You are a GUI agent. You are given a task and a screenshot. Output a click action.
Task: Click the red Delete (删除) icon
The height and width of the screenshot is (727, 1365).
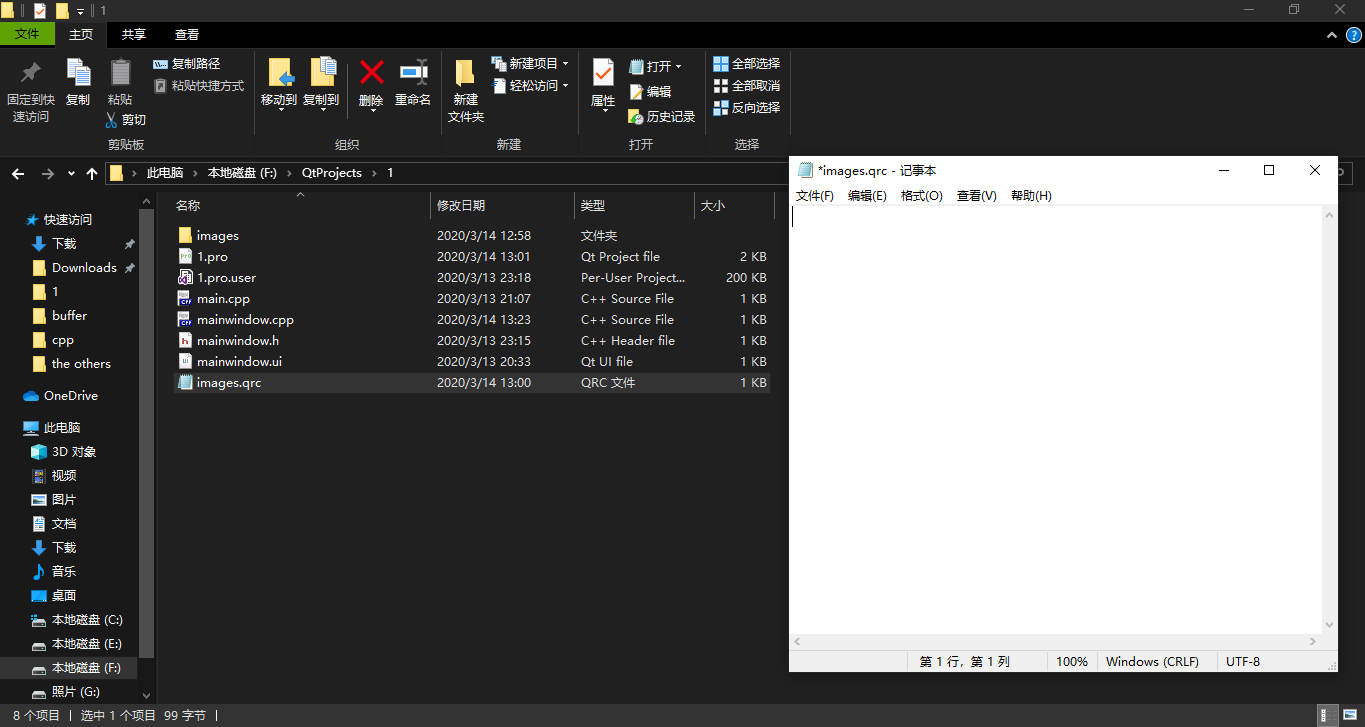[371, 72]
